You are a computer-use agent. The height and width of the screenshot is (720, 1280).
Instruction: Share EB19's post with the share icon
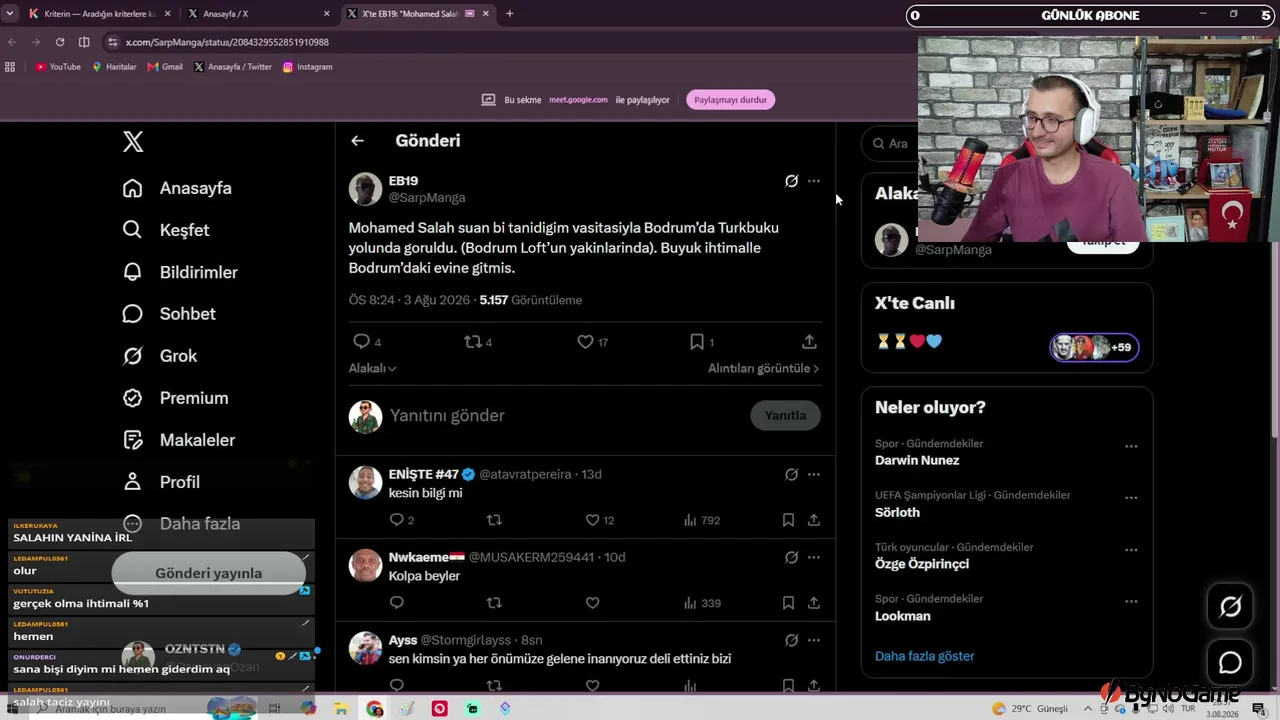[x=809, y=342]
